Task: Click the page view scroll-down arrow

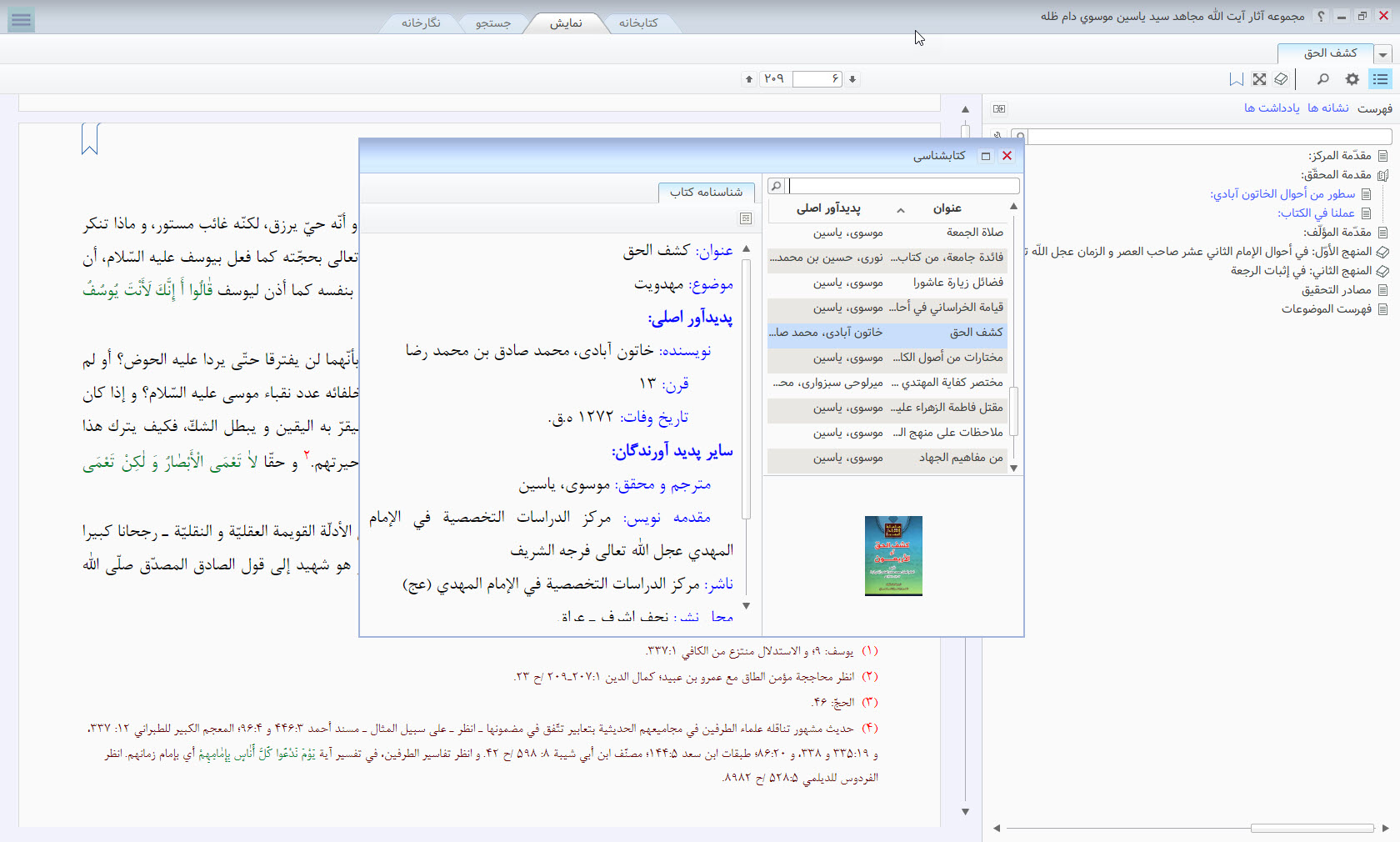Action: tap(965, 811)
